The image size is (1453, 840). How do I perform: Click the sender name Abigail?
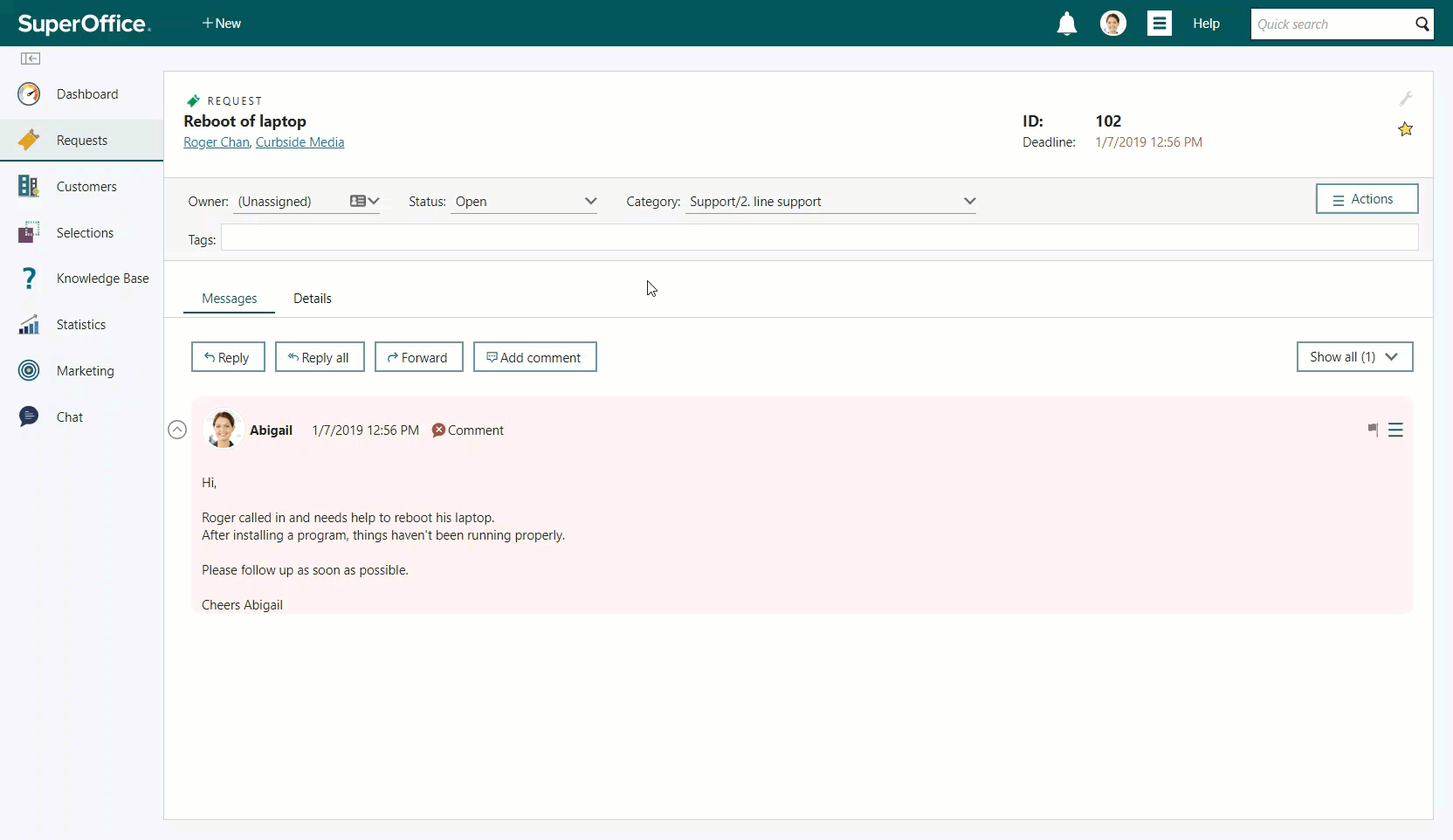[x=271, y=430]
